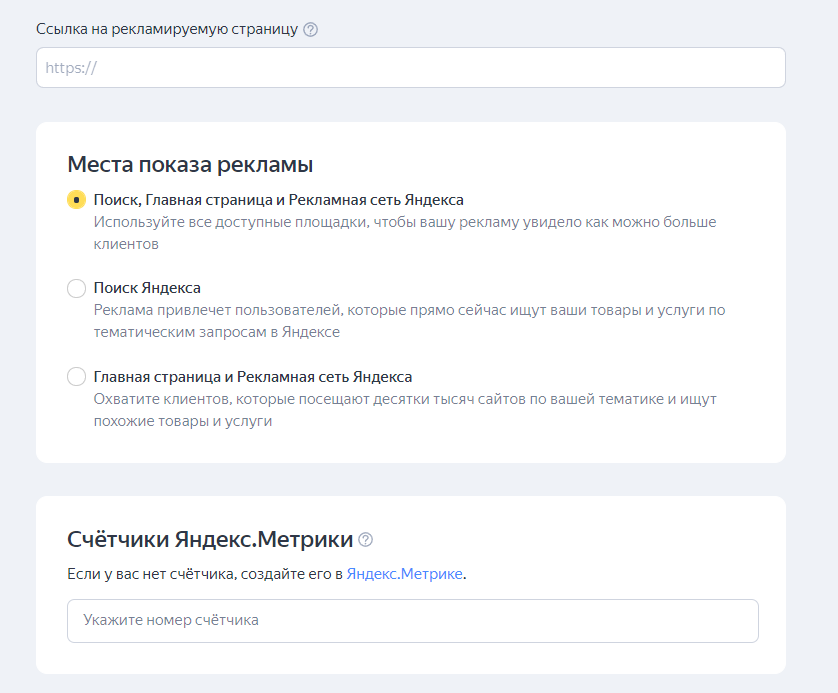This screenshot has height=693, width=838.
Task: Select Главная страница и Рекламная сеть Яндекса
Action: tap(76, 377)
